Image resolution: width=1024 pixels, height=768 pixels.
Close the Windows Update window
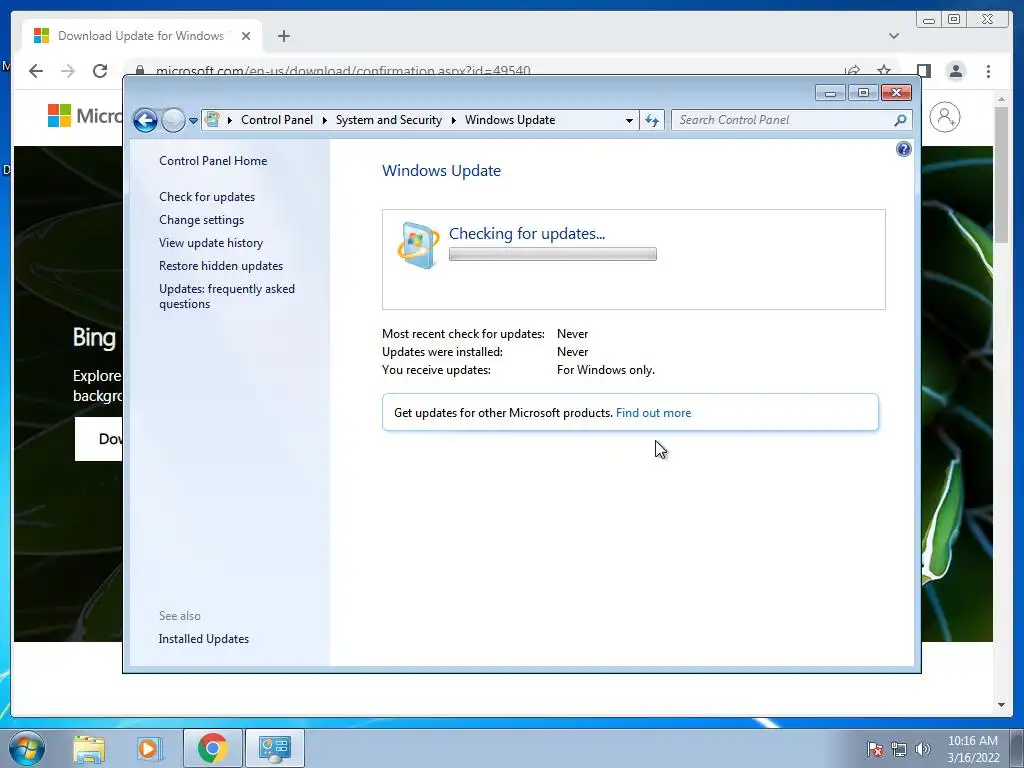tap(896, 93)
